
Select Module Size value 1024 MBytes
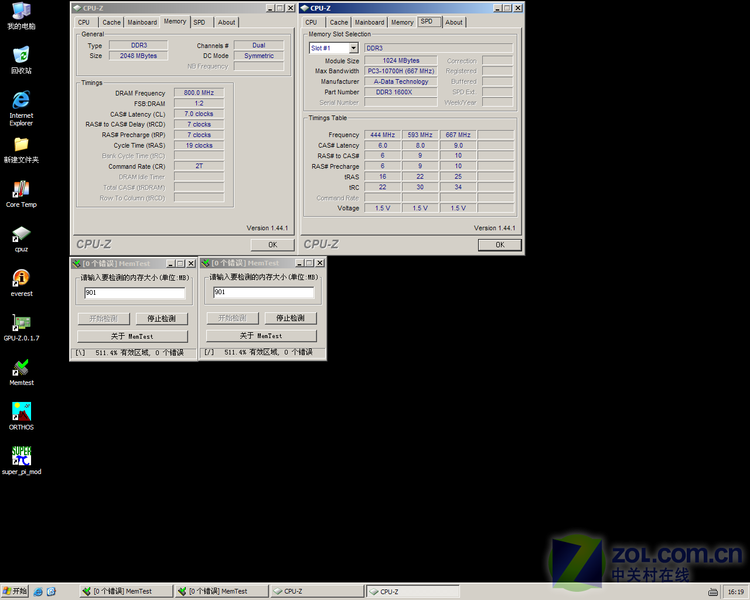(401, 61)
